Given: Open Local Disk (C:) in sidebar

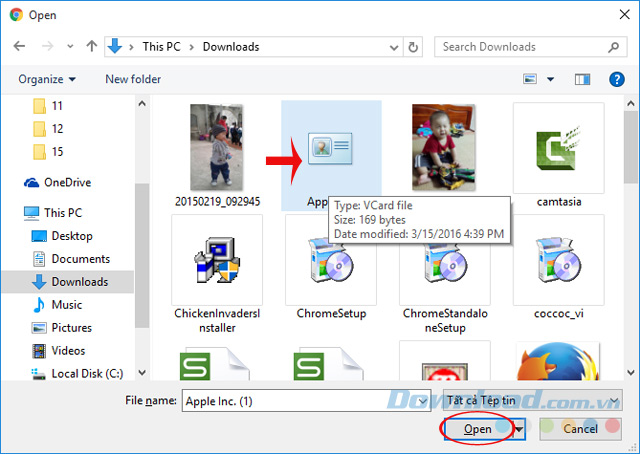Looking at the screenshot, I should click(77, 374).
